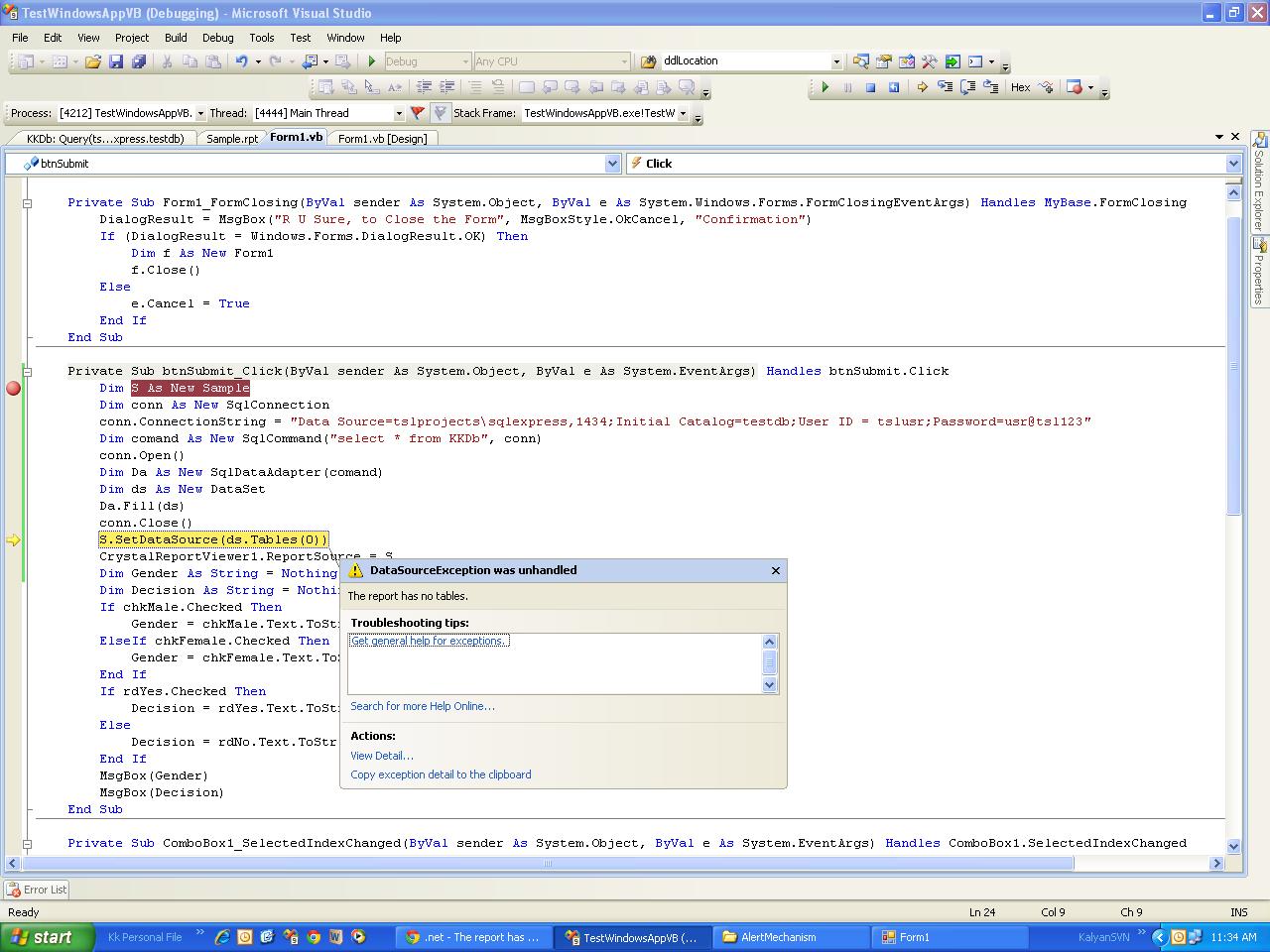Click the Start Page green arrow icon

point(952,61)
